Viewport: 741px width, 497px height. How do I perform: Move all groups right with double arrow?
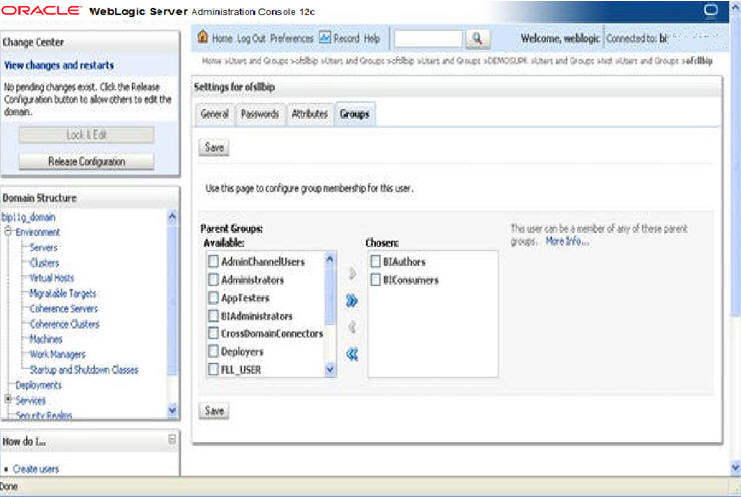[352, 300]
